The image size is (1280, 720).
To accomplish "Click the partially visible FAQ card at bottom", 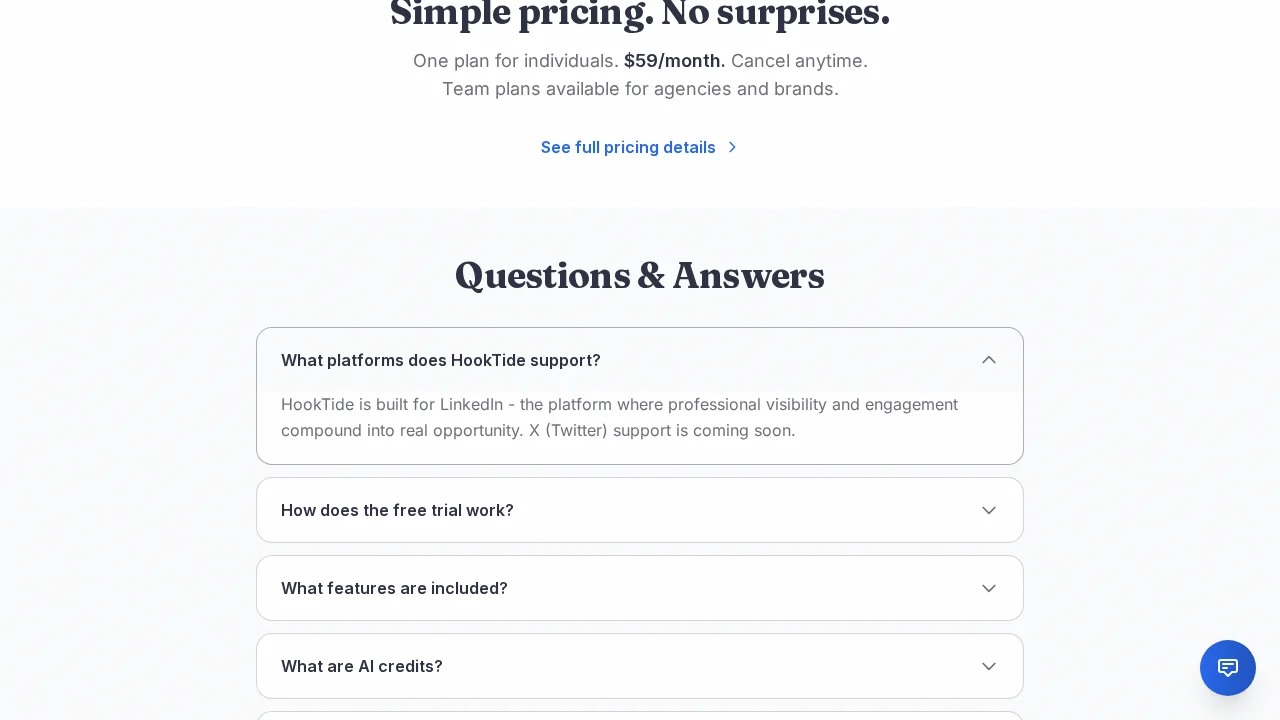I will coord(640,716).
